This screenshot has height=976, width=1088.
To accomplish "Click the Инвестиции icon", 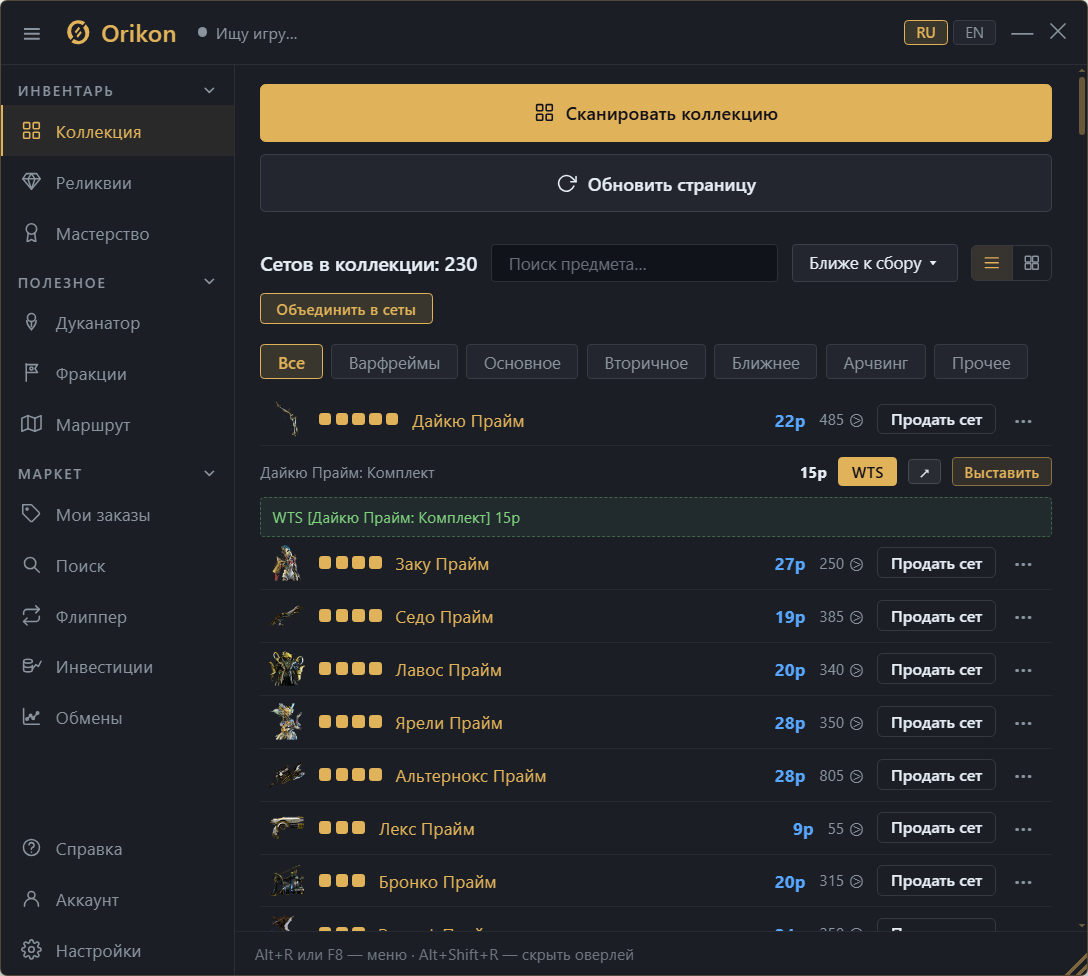I will click(x=31, y=666).
